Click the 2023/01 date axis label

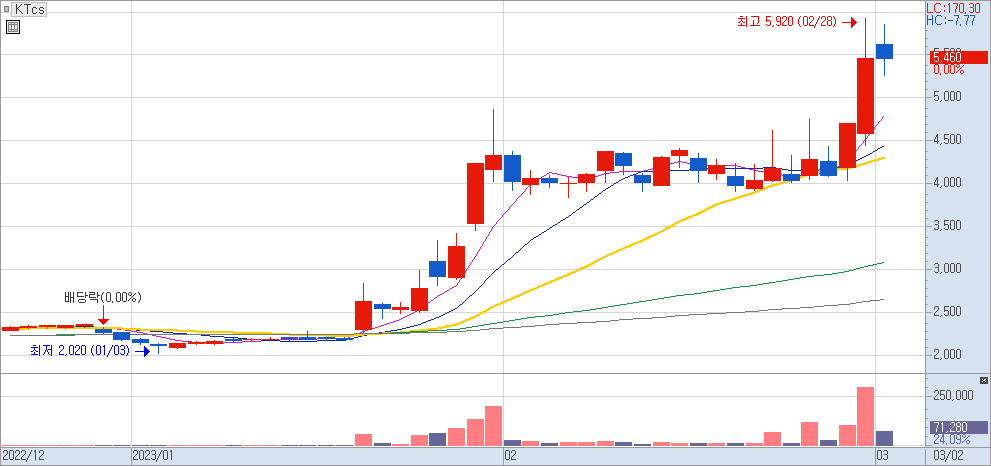152,455
